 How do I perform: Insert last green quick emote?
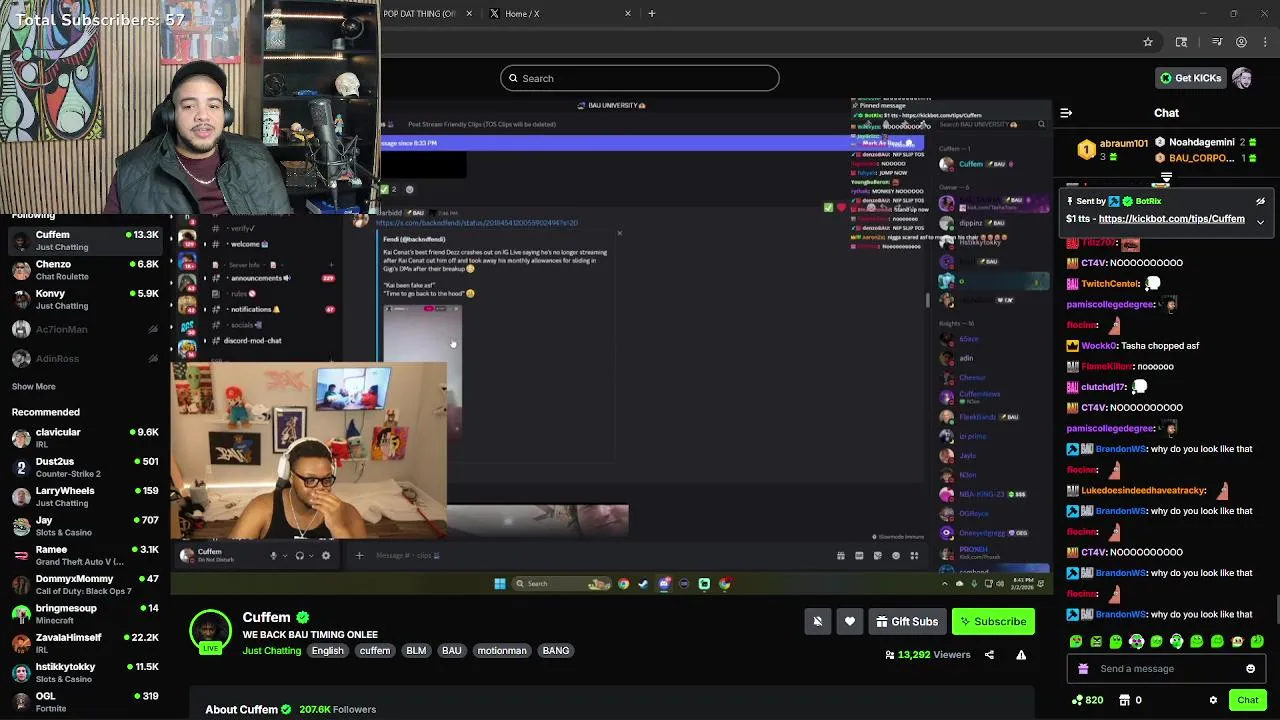[x=1257, y=642]
